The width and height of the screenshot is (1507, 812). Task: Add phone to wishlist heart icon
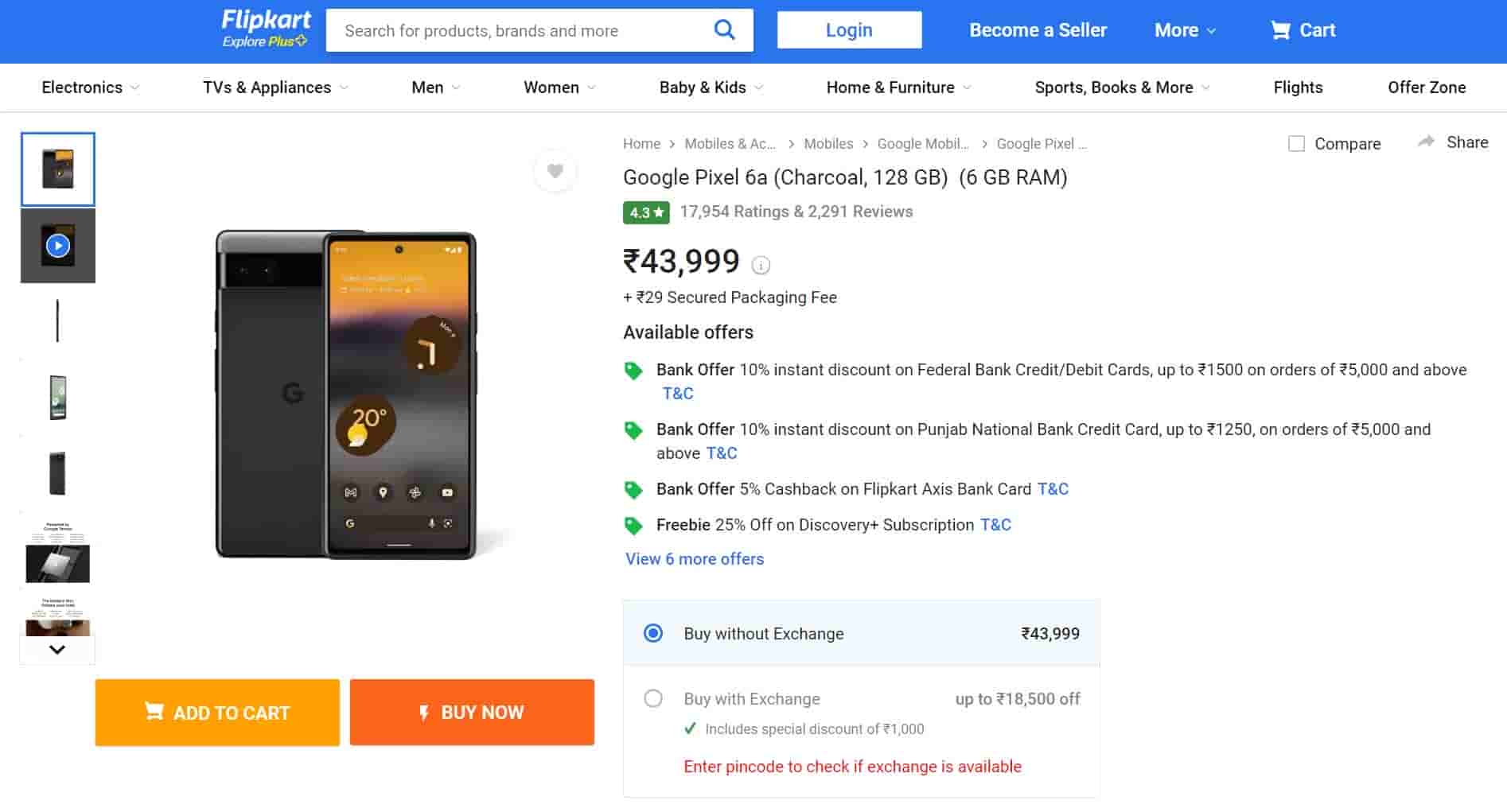pos(555,171)
